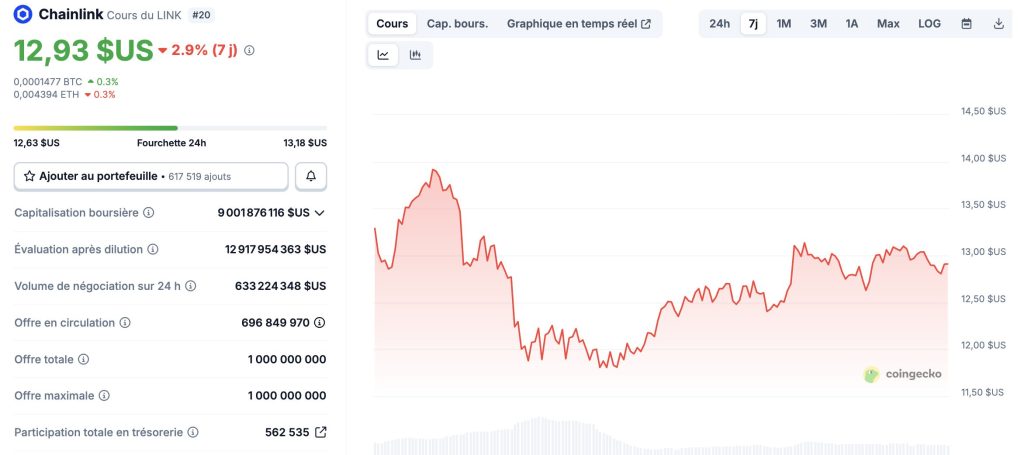The width and height of the screenshot is (1024, 455).
Task: Click the download chart data icon
Action: tap(999, 23)
